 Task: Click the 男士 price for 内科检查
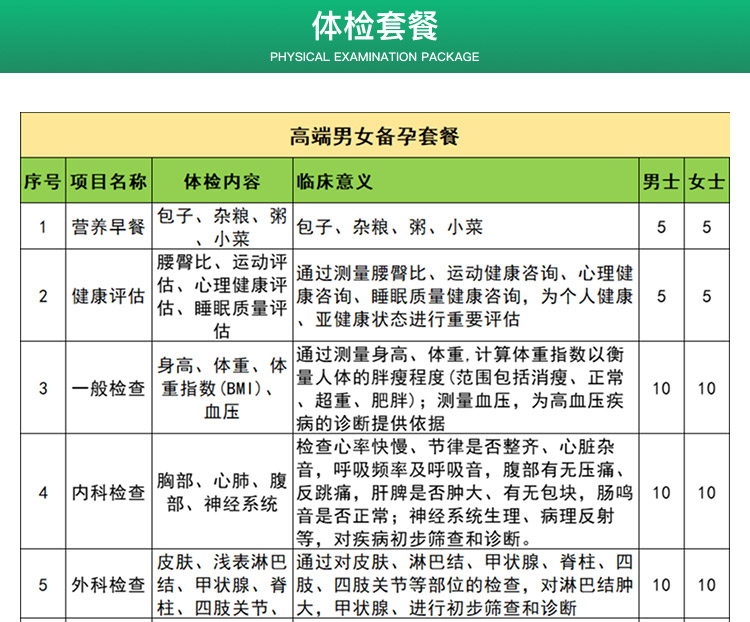661,493
